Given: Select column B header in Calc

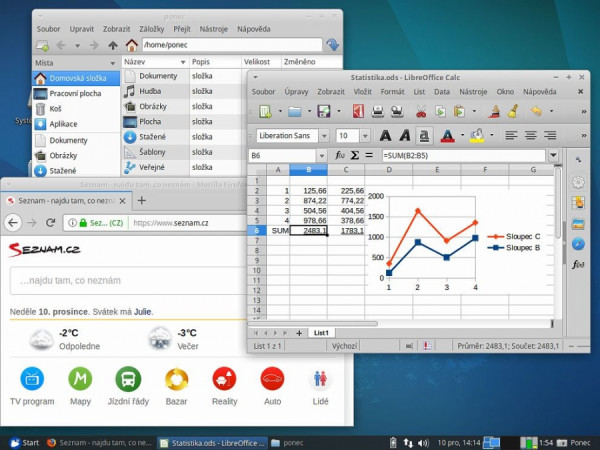Looking at the screenshot, I should pyautogui.click(x=308, y=170).
